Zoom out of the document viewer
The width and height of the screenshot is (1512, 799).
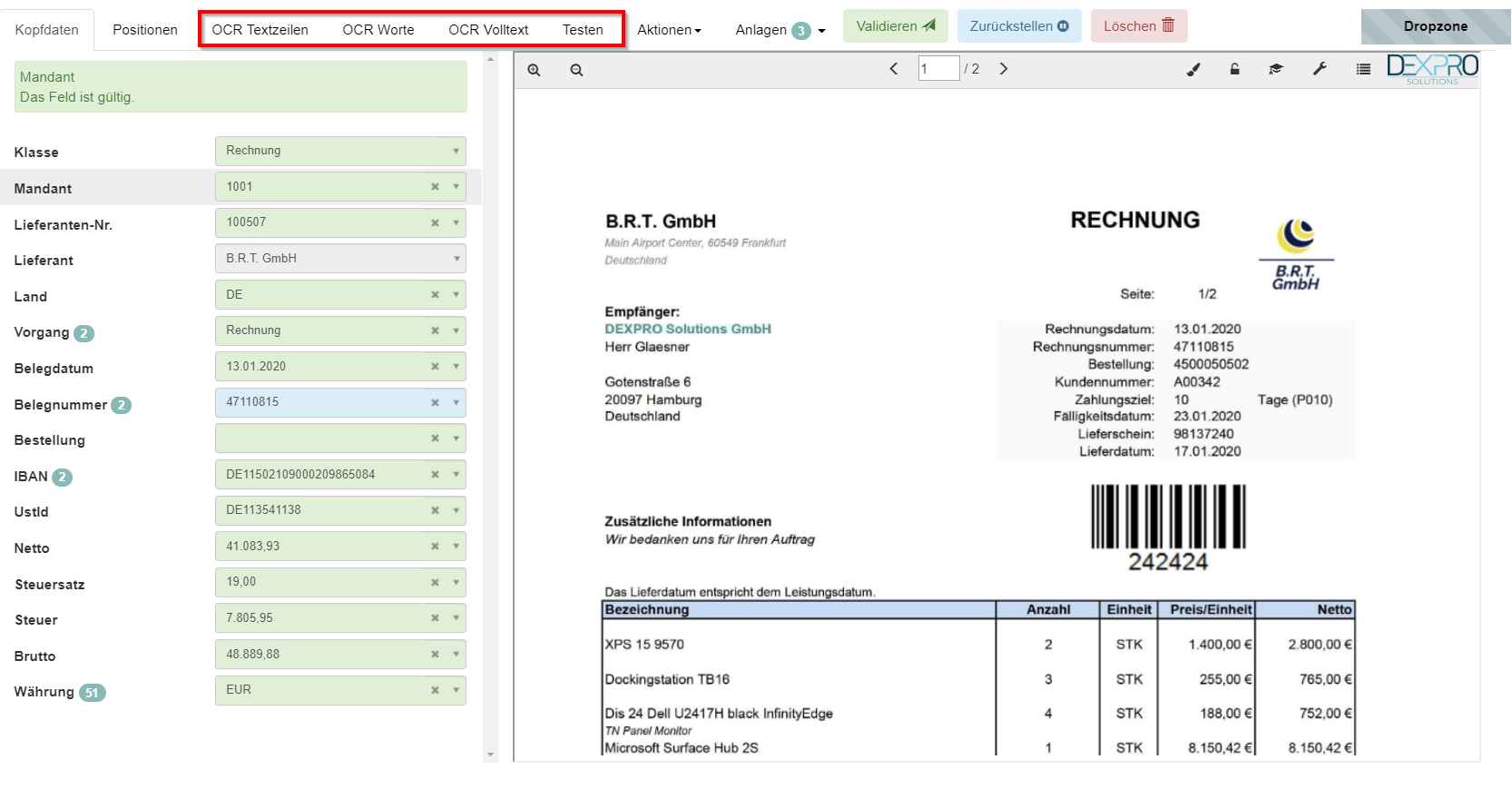[576, 70]
